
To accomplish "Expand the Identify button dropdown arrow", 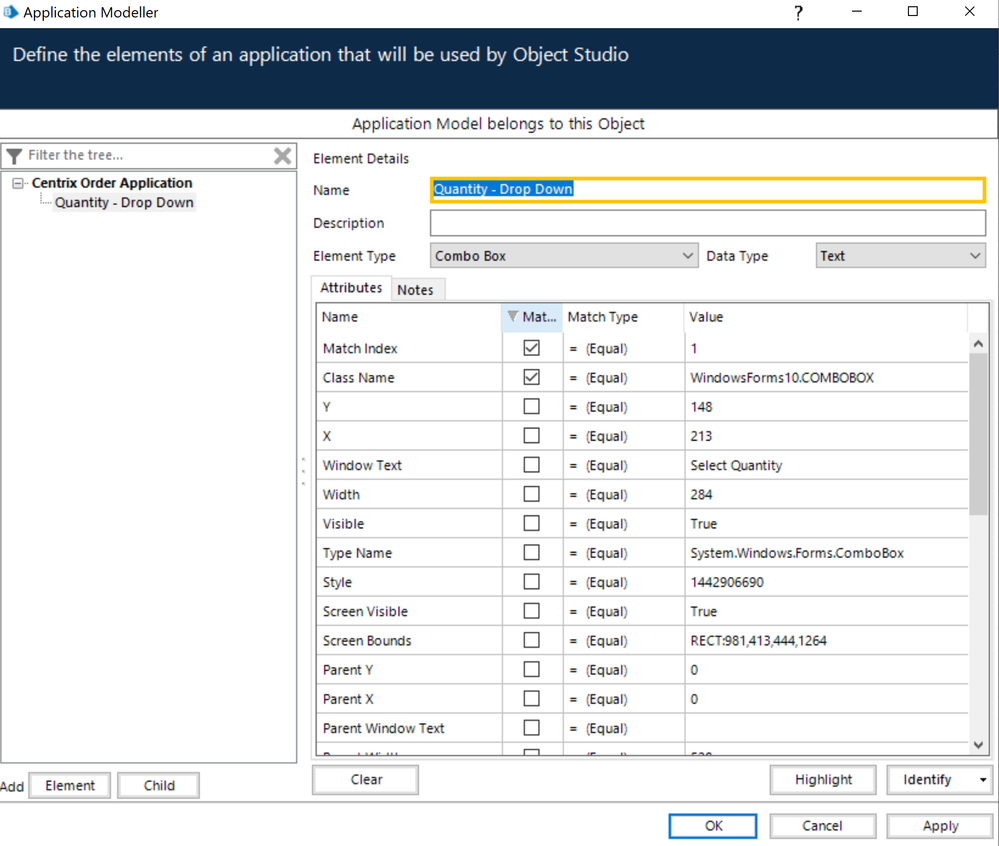I will click(x=983, y=780).
